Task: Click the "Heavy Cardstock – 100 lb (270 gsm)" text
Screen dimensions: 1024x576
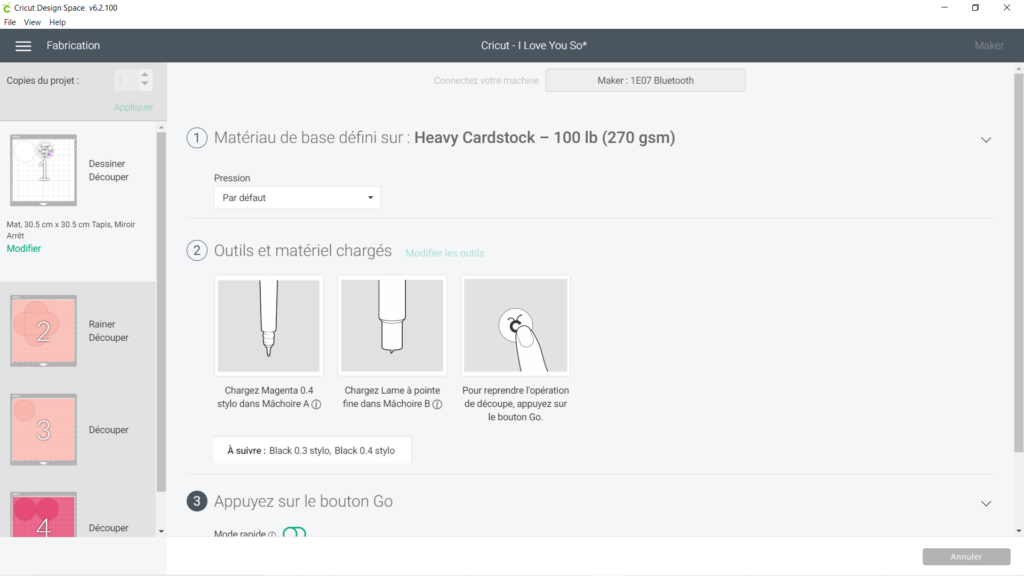Action: (x=545, y=138)
